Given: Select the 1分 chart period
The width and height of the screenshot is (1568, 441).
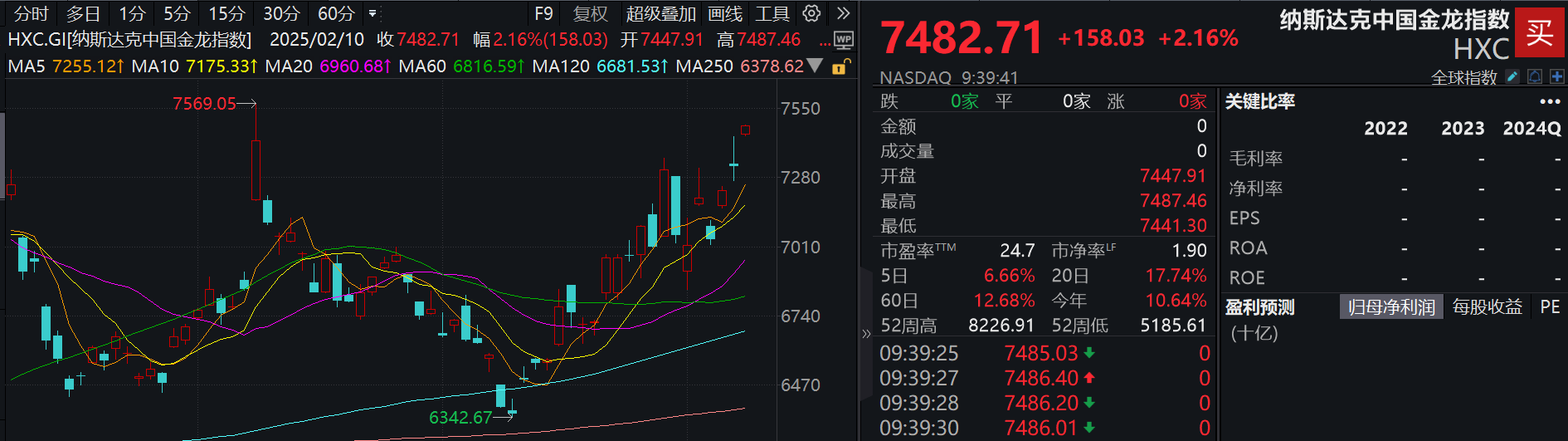Looking at the screenshot, I should pos(132,13).
